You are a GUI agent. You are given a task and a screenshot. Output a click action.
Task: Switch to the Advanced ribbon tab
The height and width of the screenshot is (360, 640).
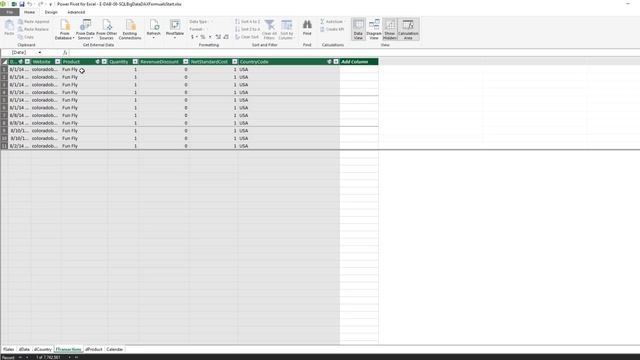click(x=76, y=12)
